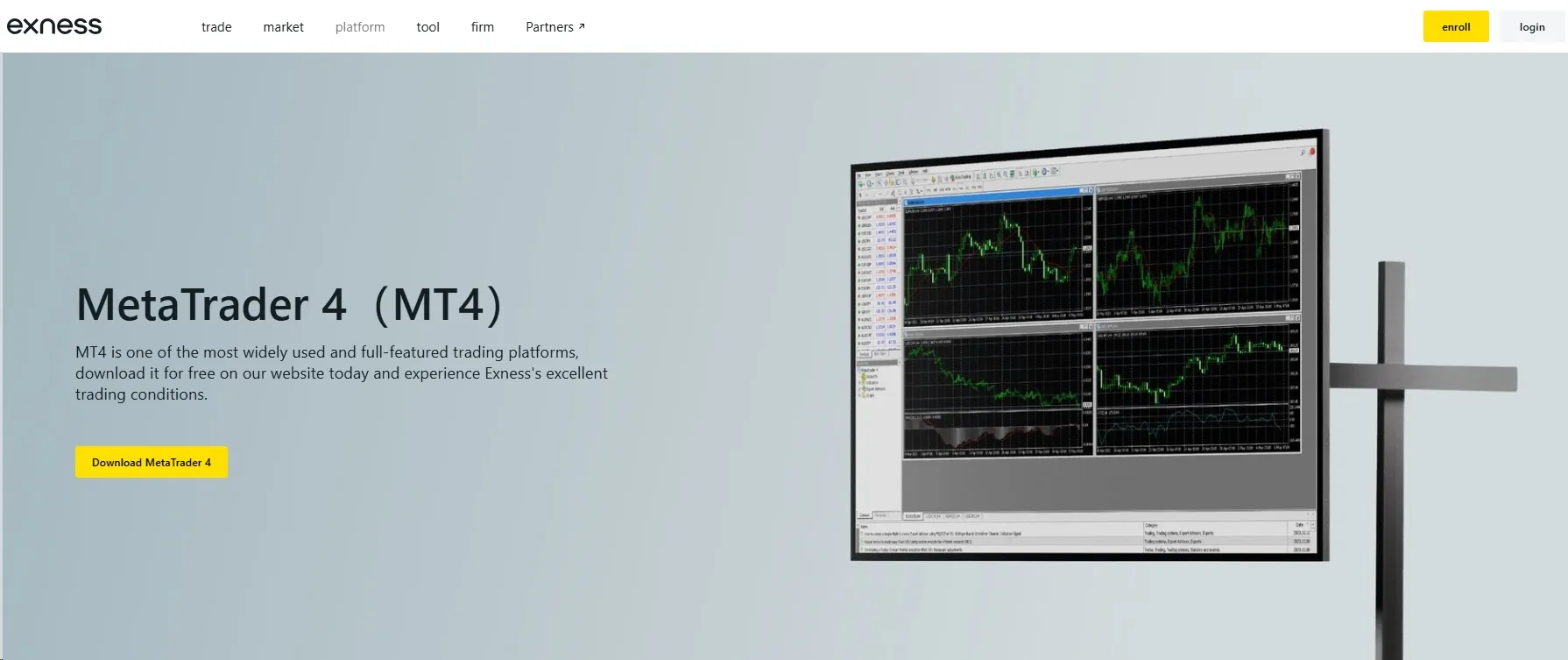Screen dimensions: 1568x660
Task: Open the trade menu
Action: (216, 27)
